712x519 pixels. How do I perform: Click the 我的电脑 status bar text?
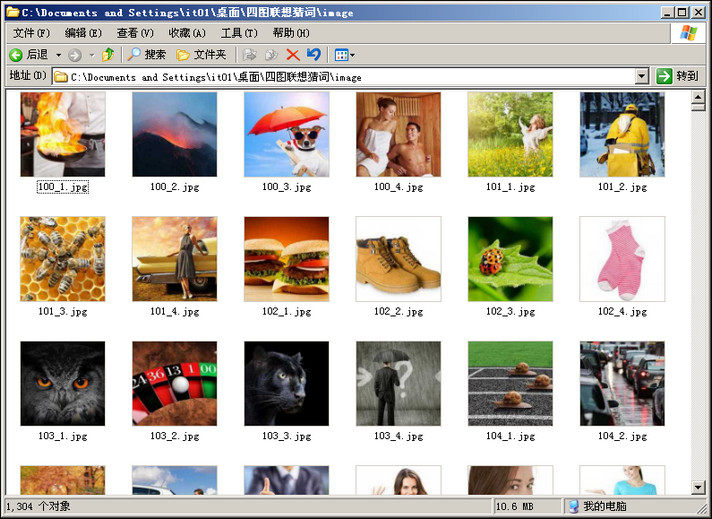click(605, 506)
